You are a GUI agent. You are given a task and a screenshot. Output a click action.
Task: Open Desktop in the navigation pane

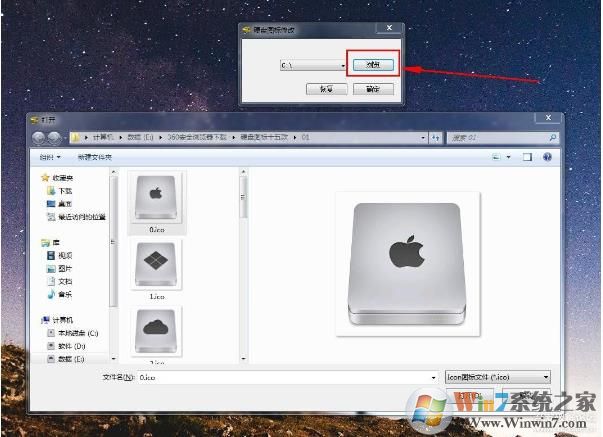click(x=59, y=203)
